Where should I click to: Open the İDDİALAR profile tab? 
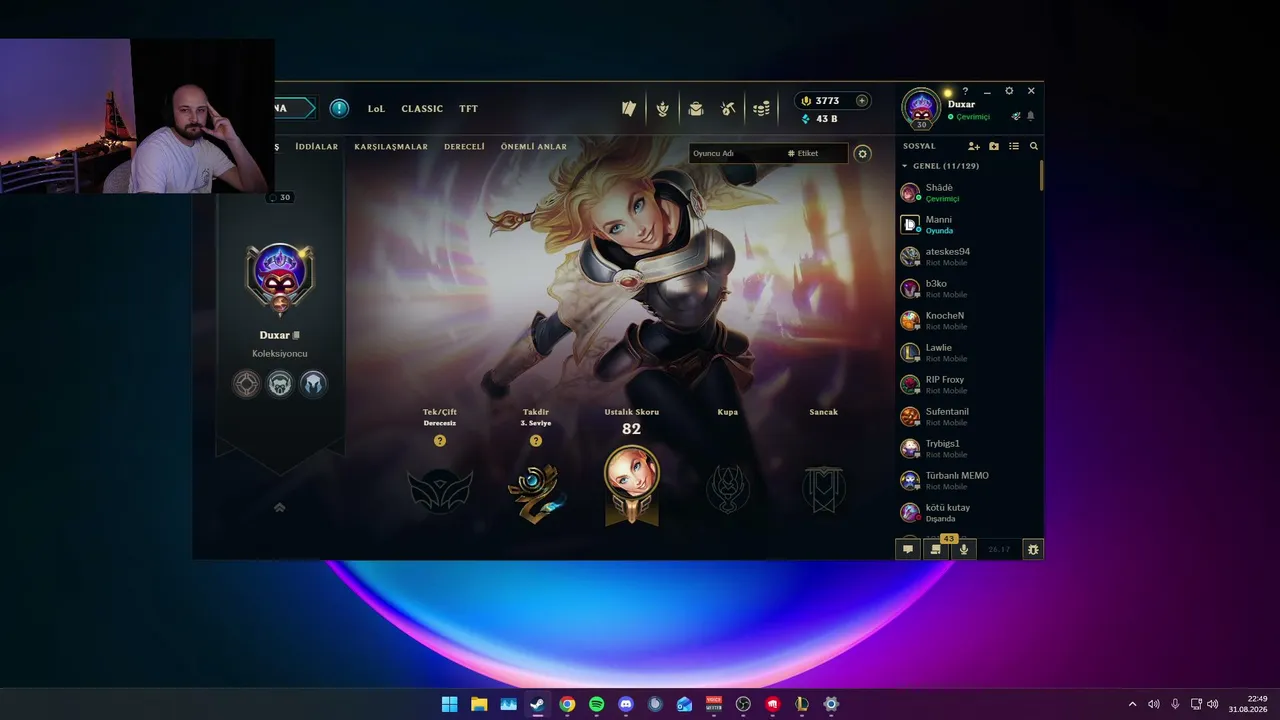[x=317, y=147]
